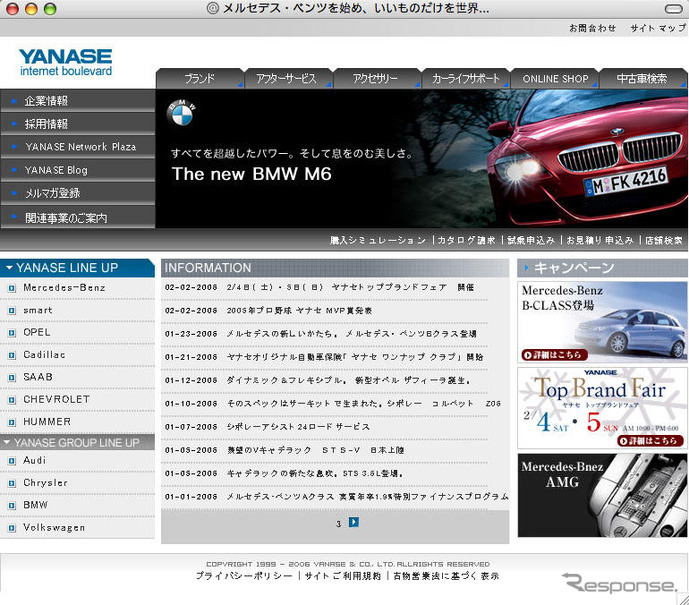Open the 01-10-2006 コルベット Z06 news item
689x605 pixels.
tap(333, 403)
